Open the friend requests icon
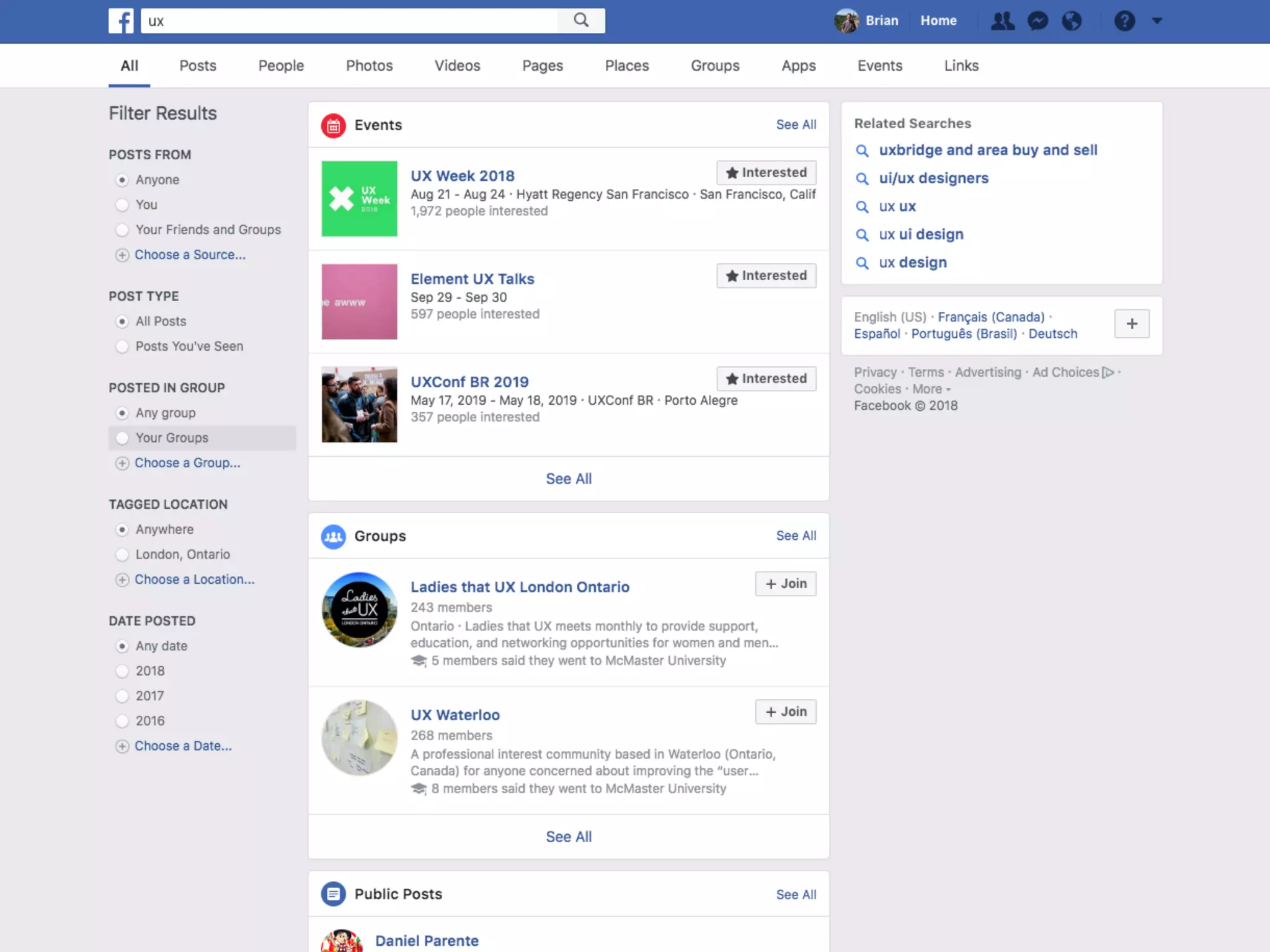Image resolution: width=1270 pixels, height=952 pixels. click(x=1002, y=21)
